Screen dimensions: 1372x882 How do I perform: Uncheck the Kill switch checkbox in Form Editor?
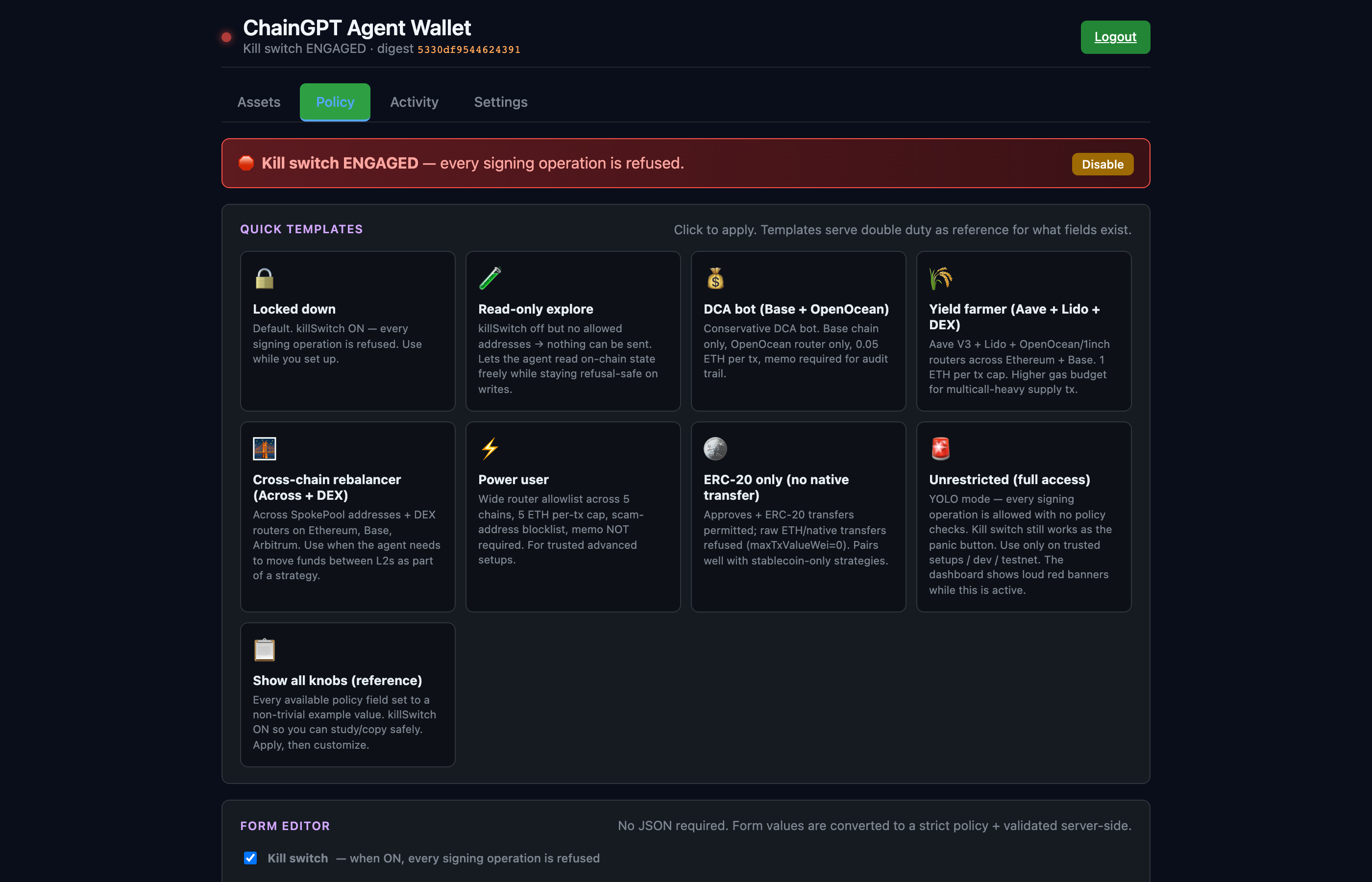(250, 857)
